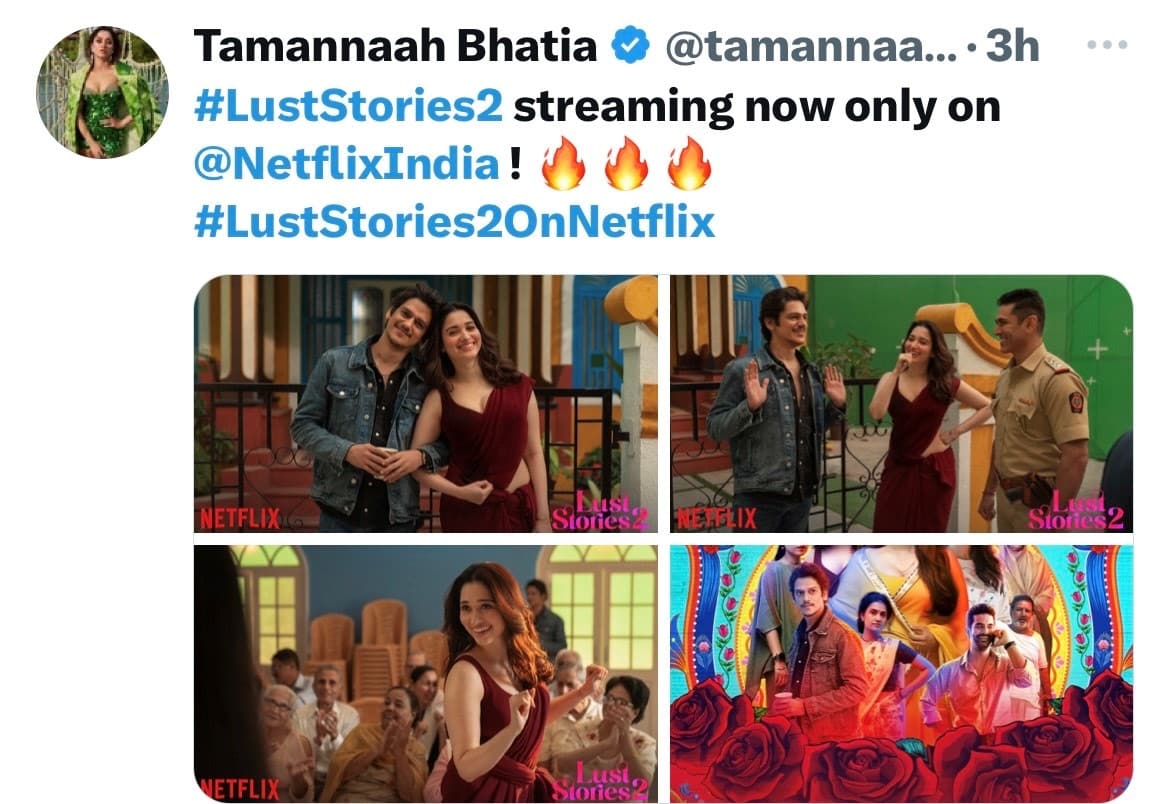Click Lust Stories 2 logo on dancing photo
The width and height of the screenshot is (1170, 804).
[599, 781]
